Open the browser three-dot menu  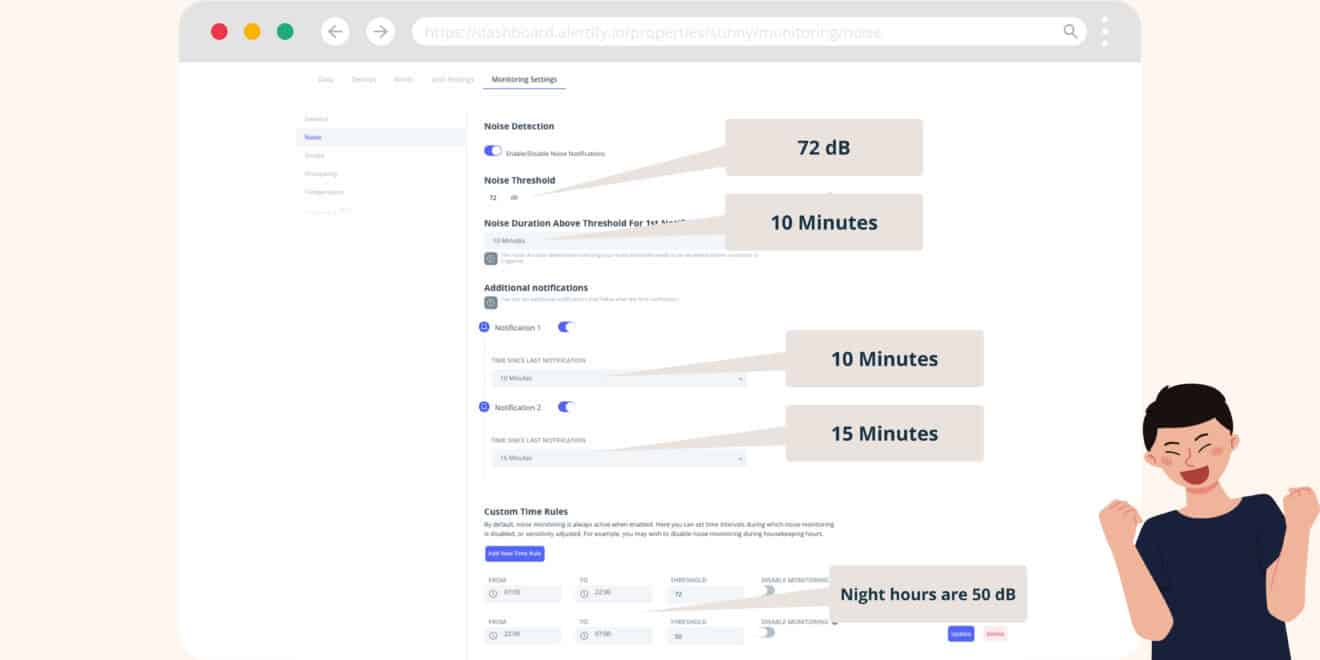(x=1104, y=32)
